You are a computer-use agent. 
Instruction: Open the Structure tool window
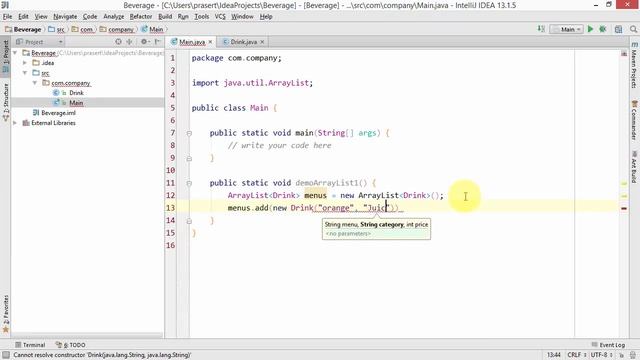pyautogui.click(x=6, y=102)
